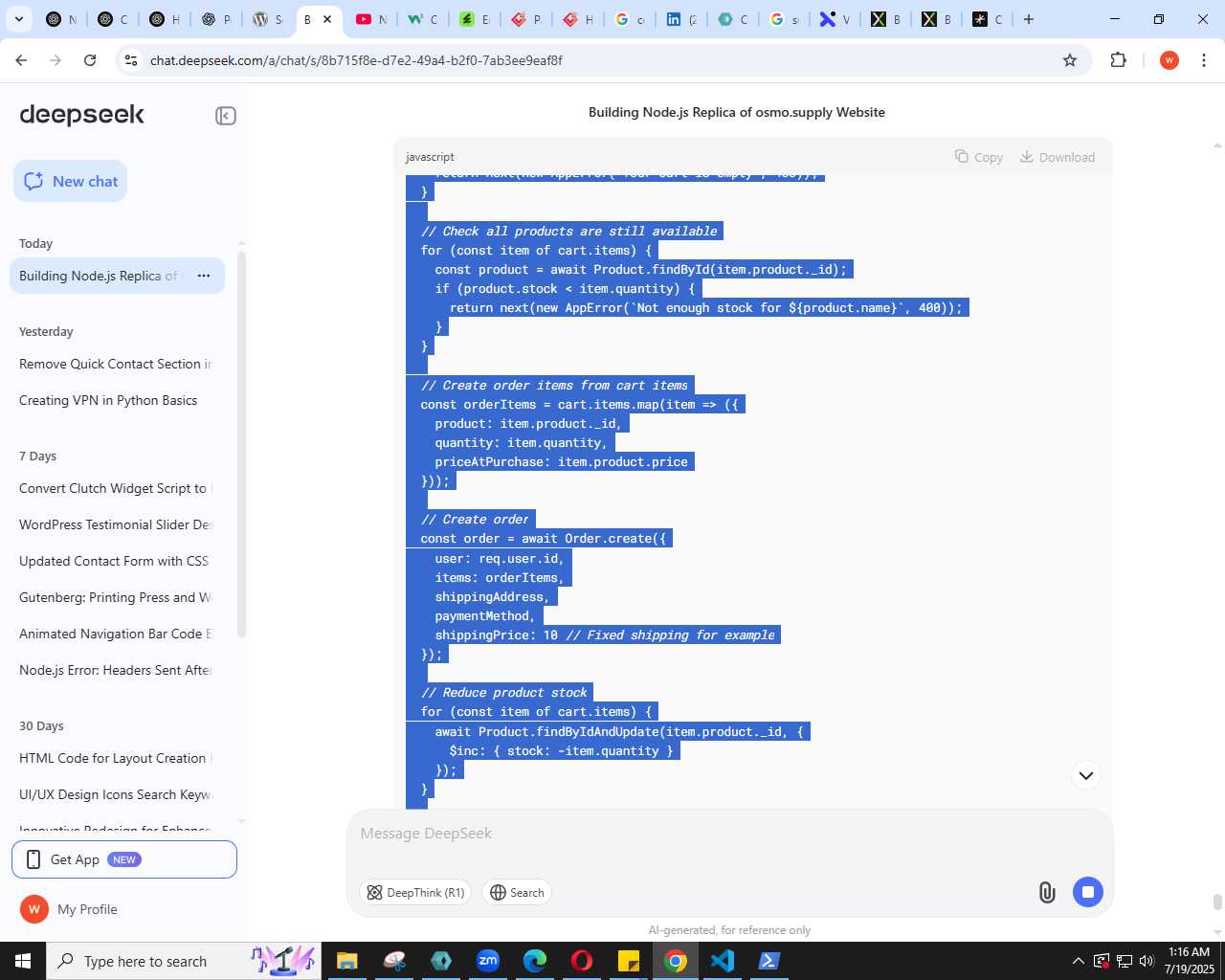The image size is (1225, 980).
Task: Open the Get App link
Action: tap(124, 859)
